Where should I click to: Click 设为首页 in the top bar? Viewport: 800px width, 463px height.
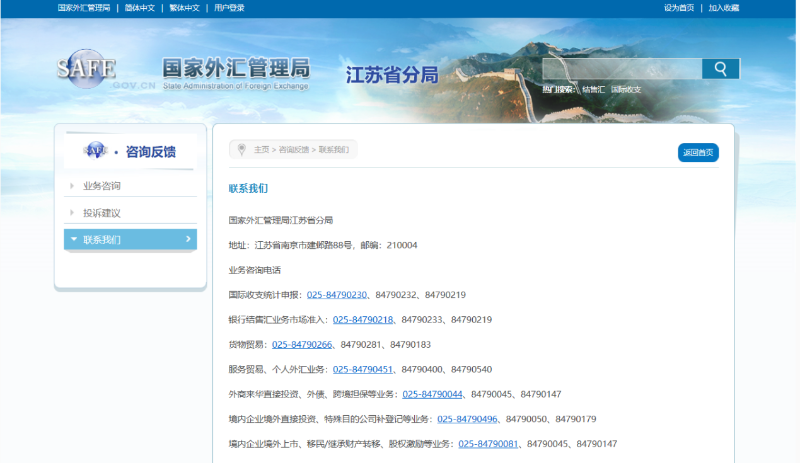click(679, 8)
